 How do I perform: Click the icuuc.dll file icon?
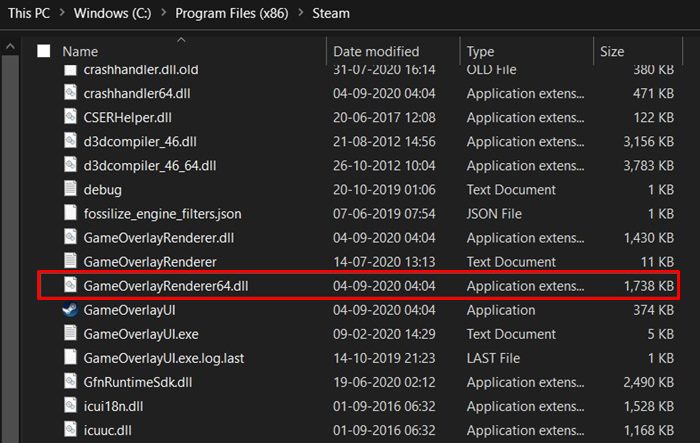coord(70,430)
